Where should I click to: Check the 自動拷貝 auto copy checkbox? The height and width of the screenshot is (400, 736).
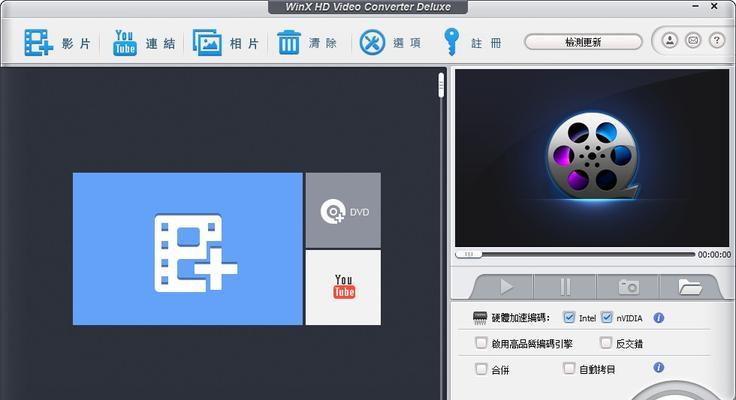point(569,368)
